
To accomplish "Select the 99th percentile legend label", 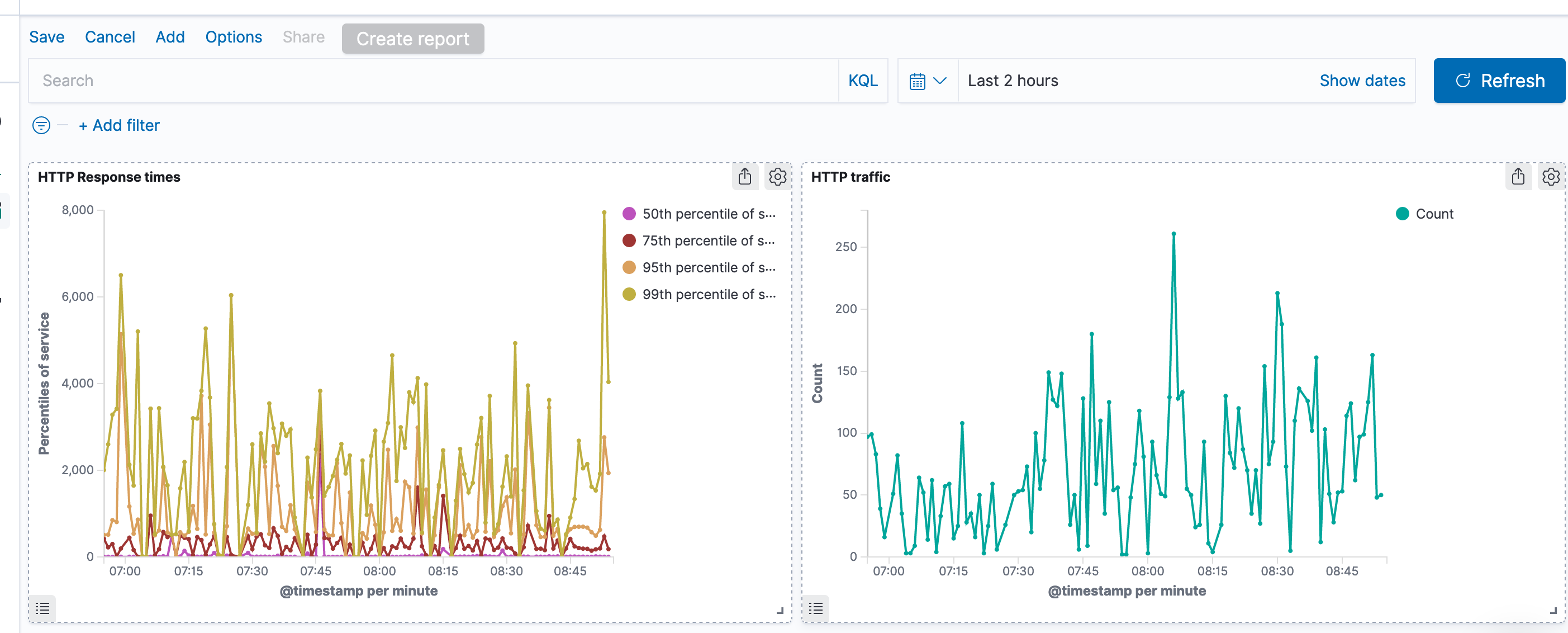I will click(709, 294).
